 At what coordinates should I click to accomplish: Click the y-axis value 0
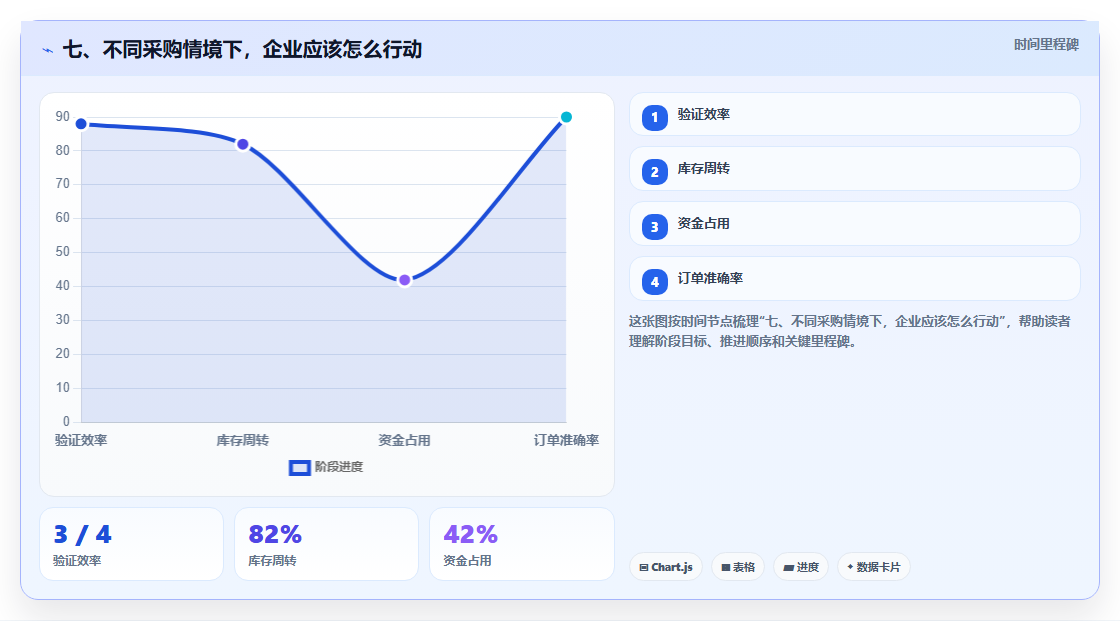pos(66,422)
